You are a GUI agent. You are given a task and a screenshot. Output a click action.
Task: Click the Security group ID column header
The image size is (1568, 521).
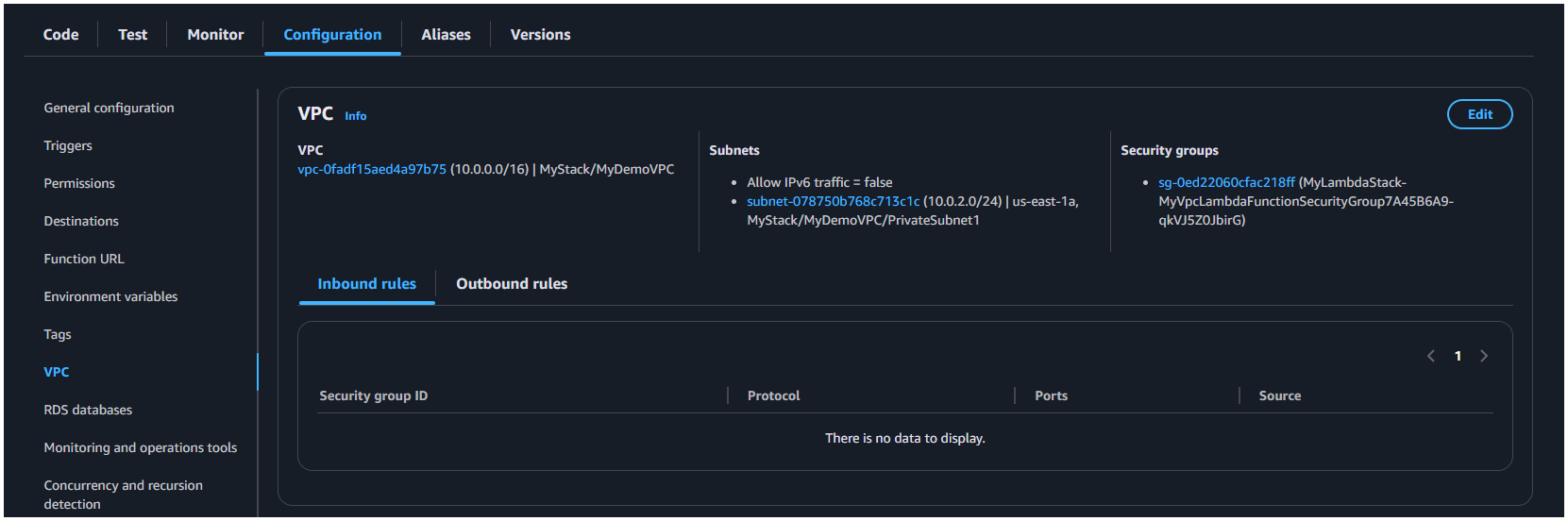click(x=373, y=395)
